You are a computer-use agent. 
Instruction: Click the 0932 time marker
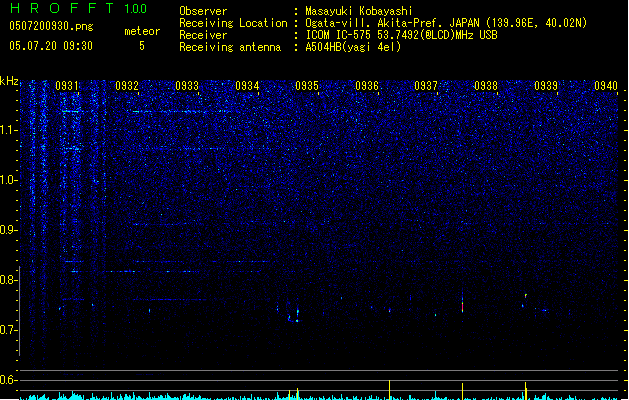(127, 86)
